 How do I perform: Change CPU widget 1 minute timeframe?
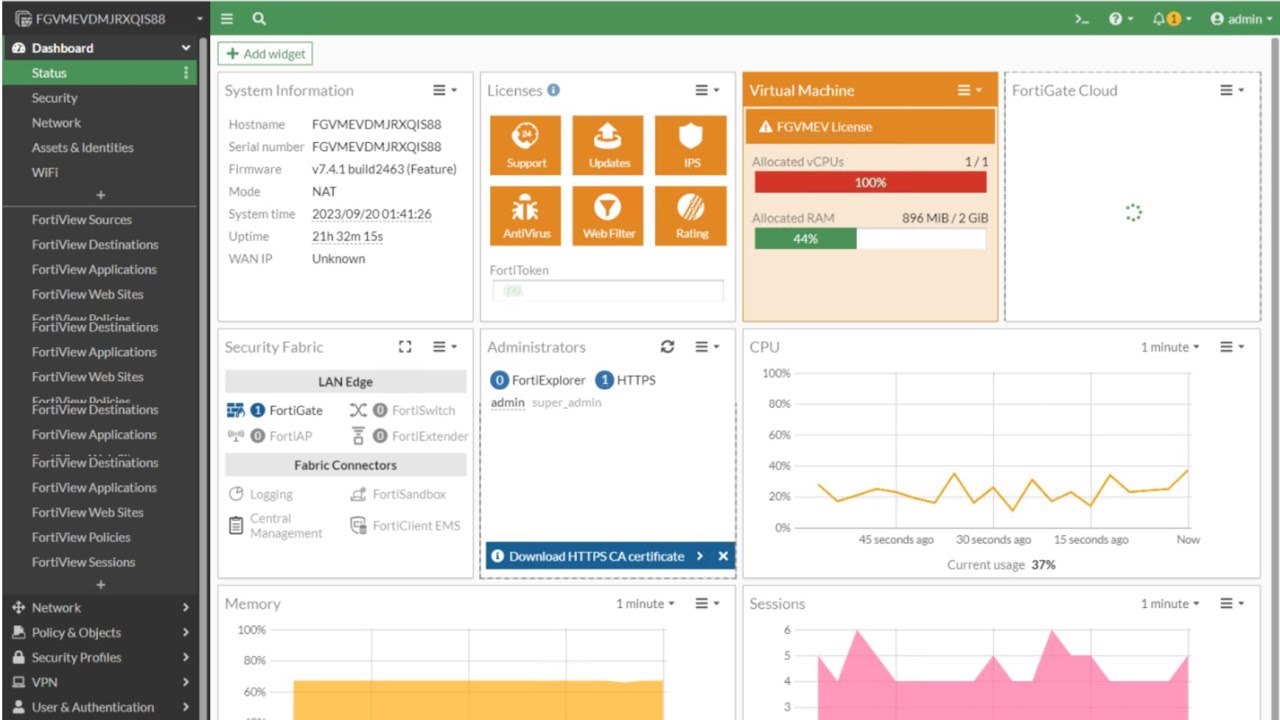[1170, 347]
